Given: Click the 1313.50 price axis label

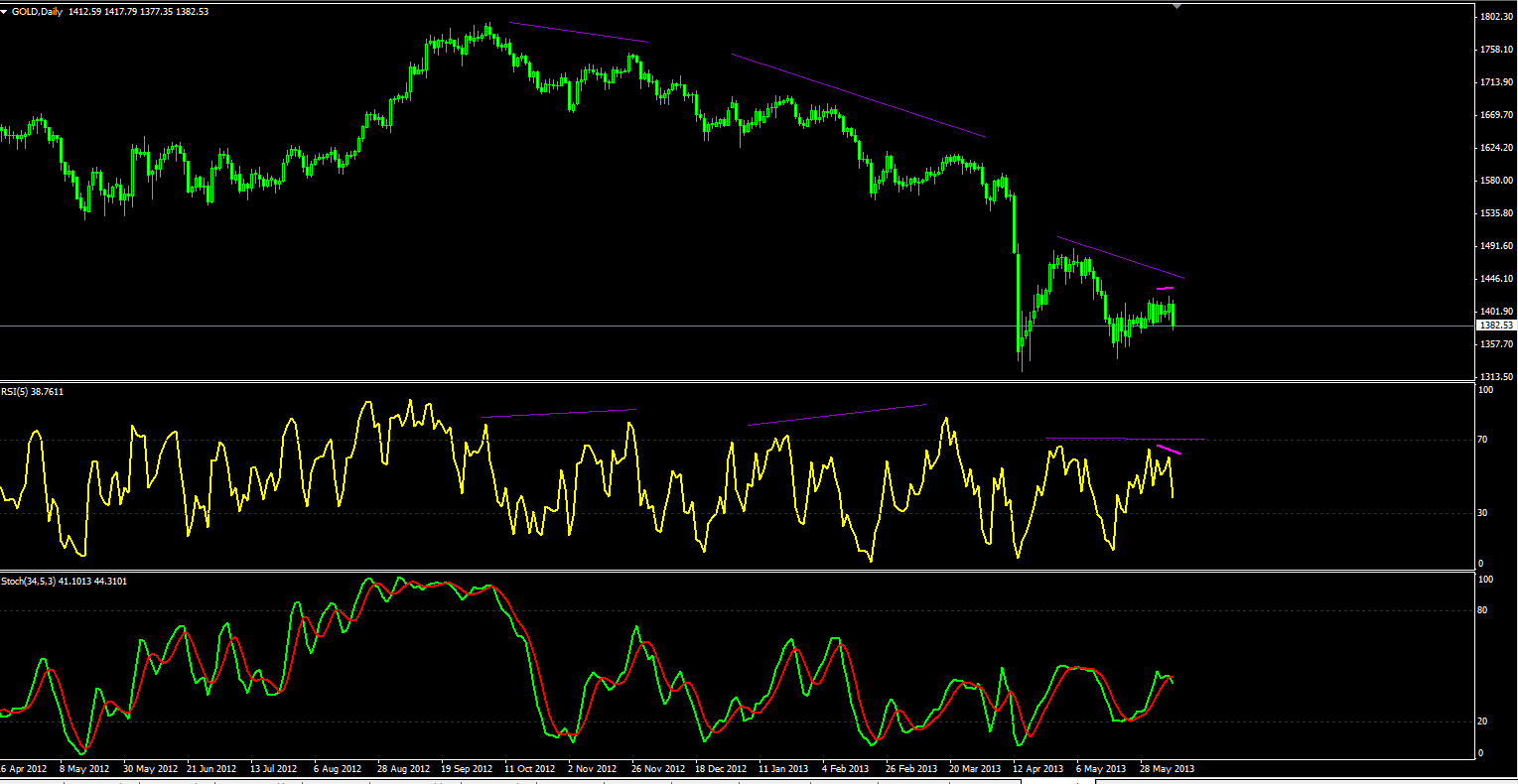Looking at the screenshot, I should (x=1495, y=377).
